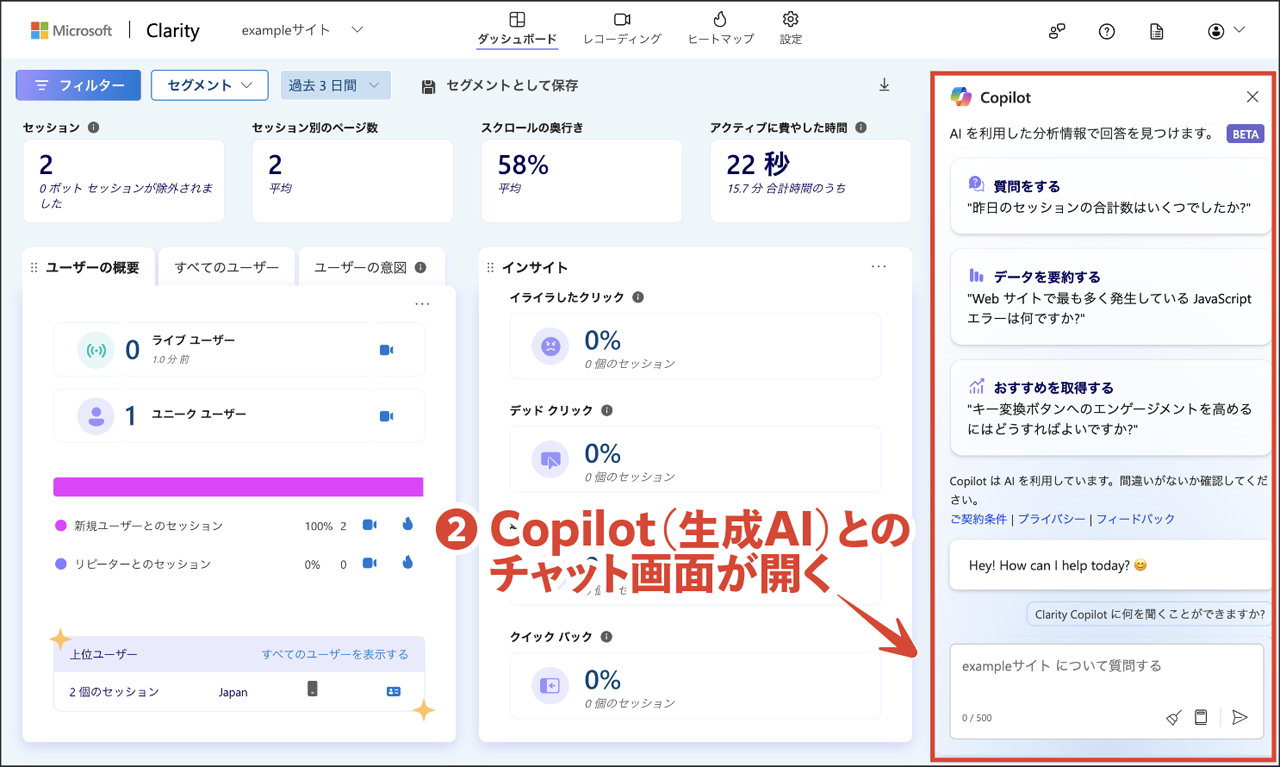Viewport: 1280px width, 767px height.
Task: Download the dashboard with the download icon
Action: [884, 85]
